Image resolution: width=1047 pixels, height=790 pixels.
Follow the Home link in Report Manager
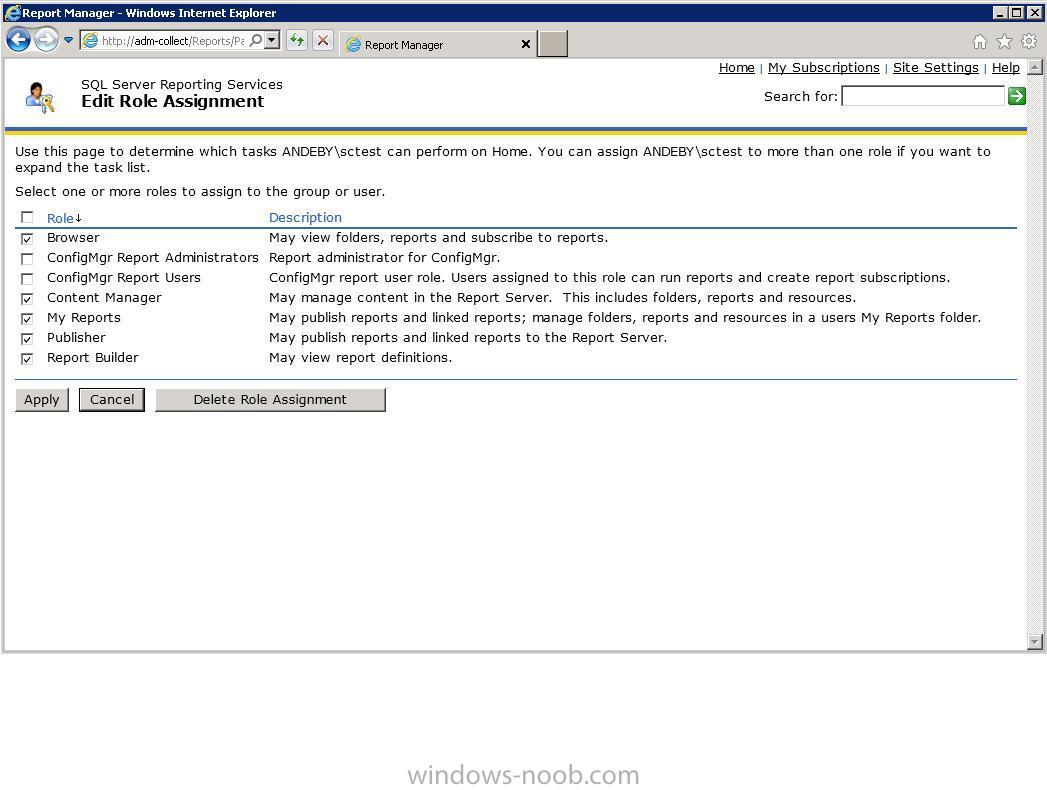click(x=737, y=67)
